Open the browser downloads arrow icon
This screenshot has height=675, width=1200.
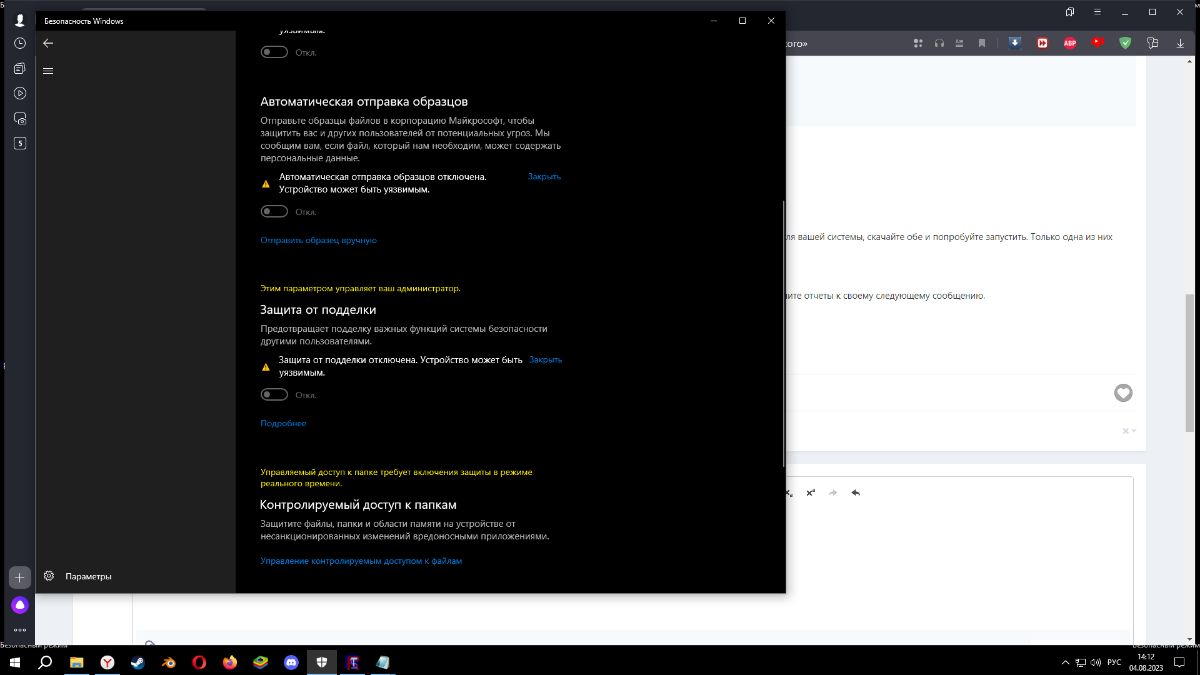(x=1180, y=43)
